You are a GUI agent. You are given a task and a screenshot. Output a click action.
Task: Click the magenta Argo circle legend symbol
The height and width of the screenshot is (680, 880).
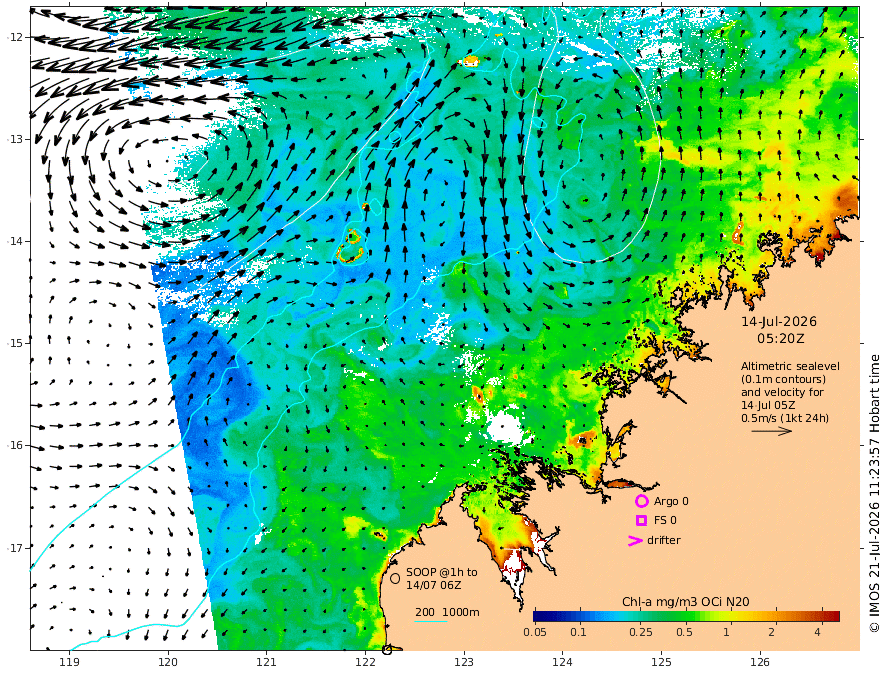pos(641,501)
